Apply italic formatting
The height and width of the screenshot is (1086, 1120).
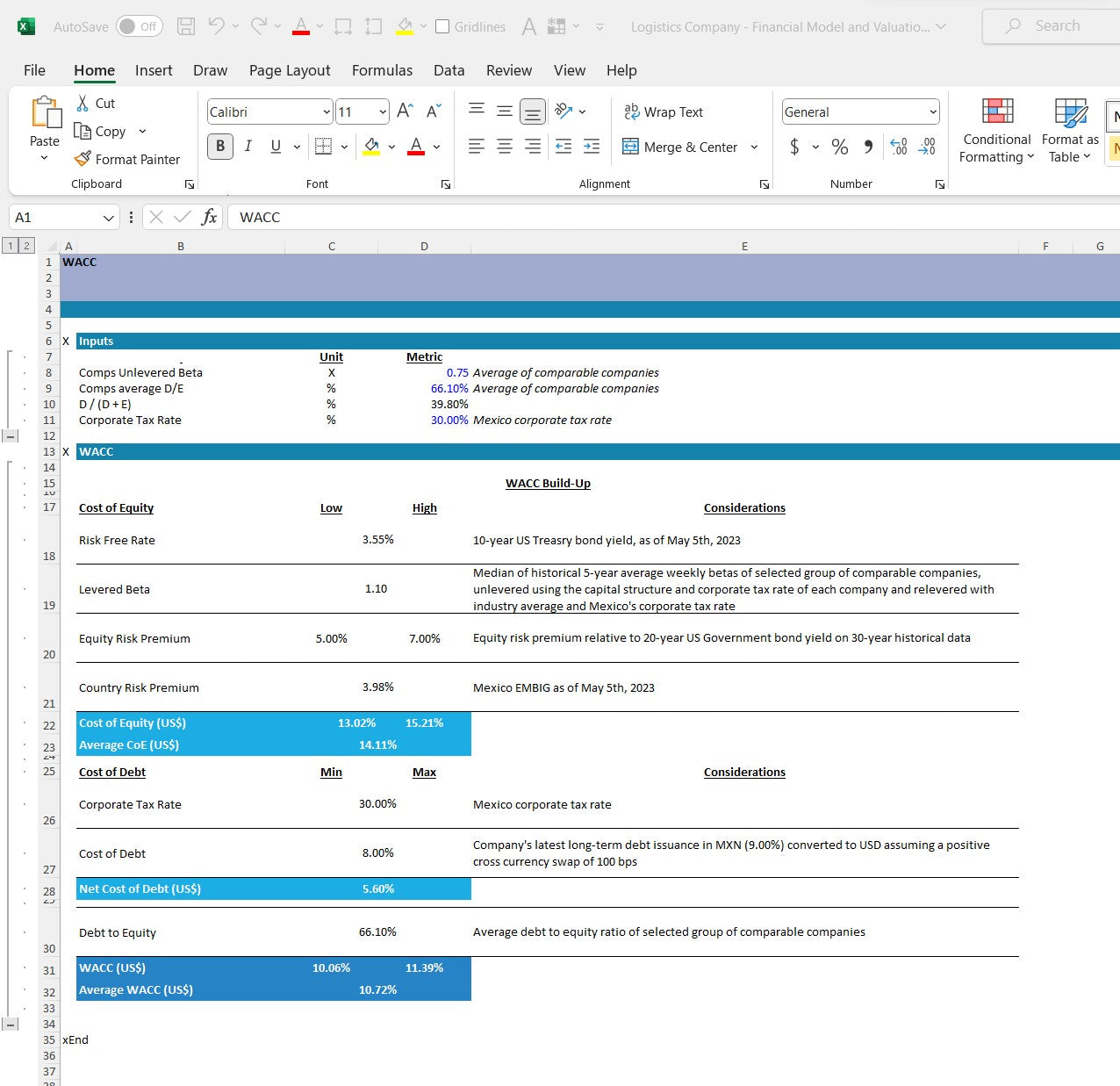click(248, 147)
